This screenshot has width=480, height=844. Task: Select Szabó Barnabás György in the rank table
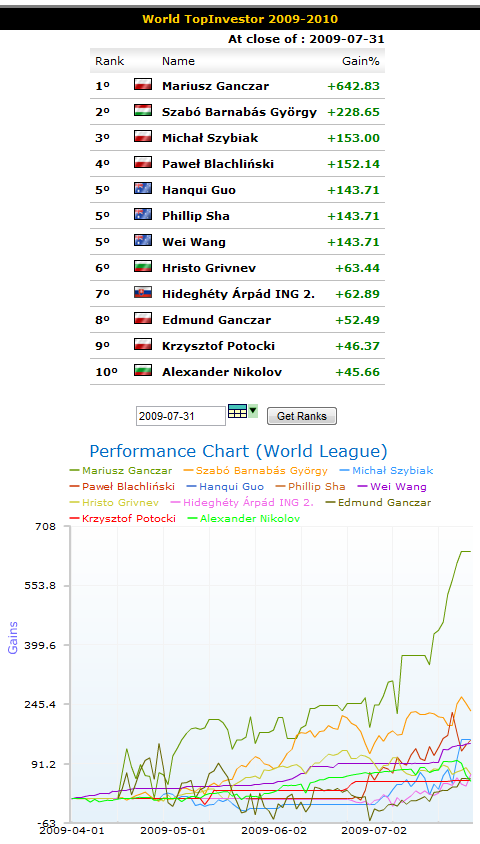[x=239, y=112]
